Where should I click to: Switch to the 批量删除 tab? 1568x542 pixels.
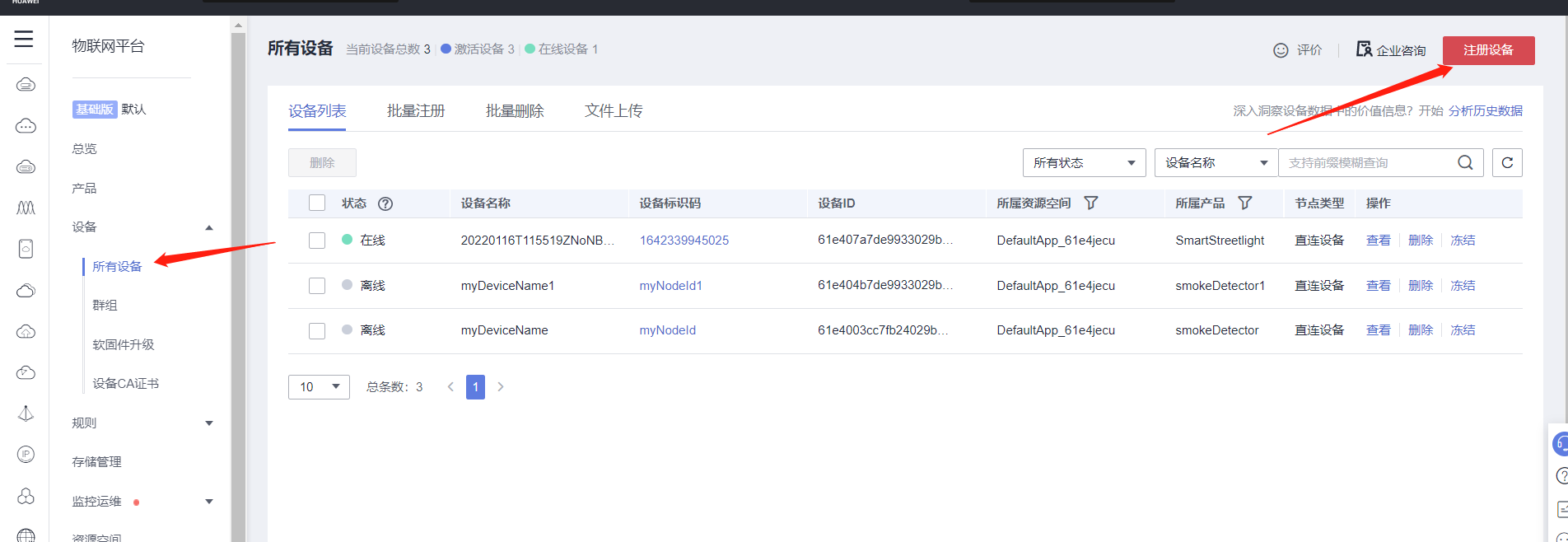click(x=515, y=111)
